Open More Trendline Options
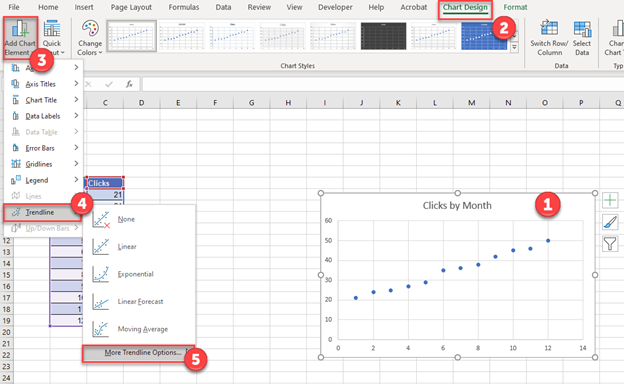624x384 pixels. tap(138, 353)
